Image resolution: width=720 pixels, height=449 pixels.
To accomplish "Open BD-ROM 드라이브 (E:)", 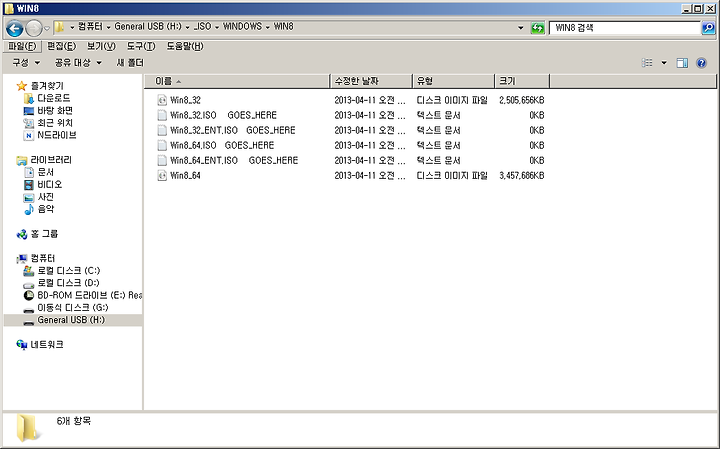I will pyautogui.click(x=90, y=295).
